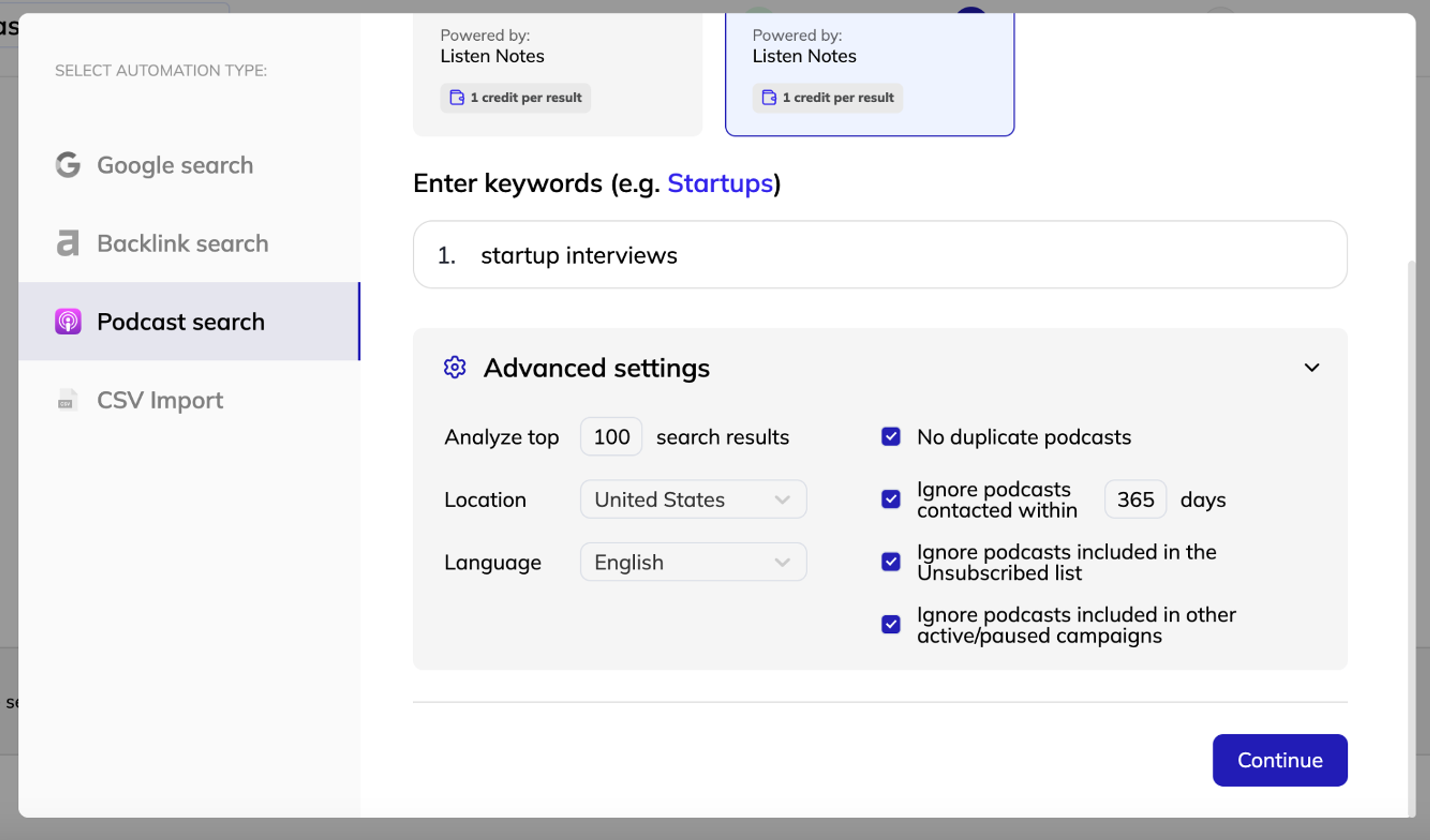This screenshot has height=840, width=1430.
Task: Click the purple Podcast search icon
Action: pyautogui.click(x=67, y=322)
